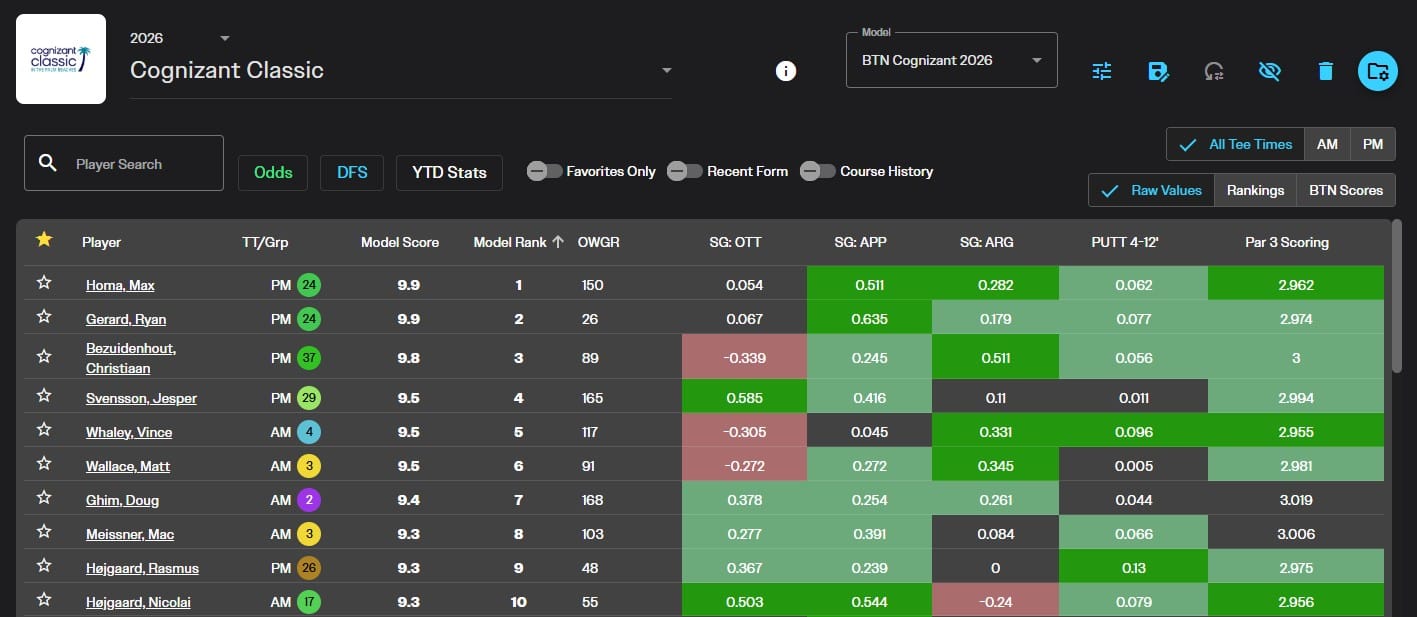Open the YTD Stats tab
This screenshot has width=1417, height=617.
point(449,172)
